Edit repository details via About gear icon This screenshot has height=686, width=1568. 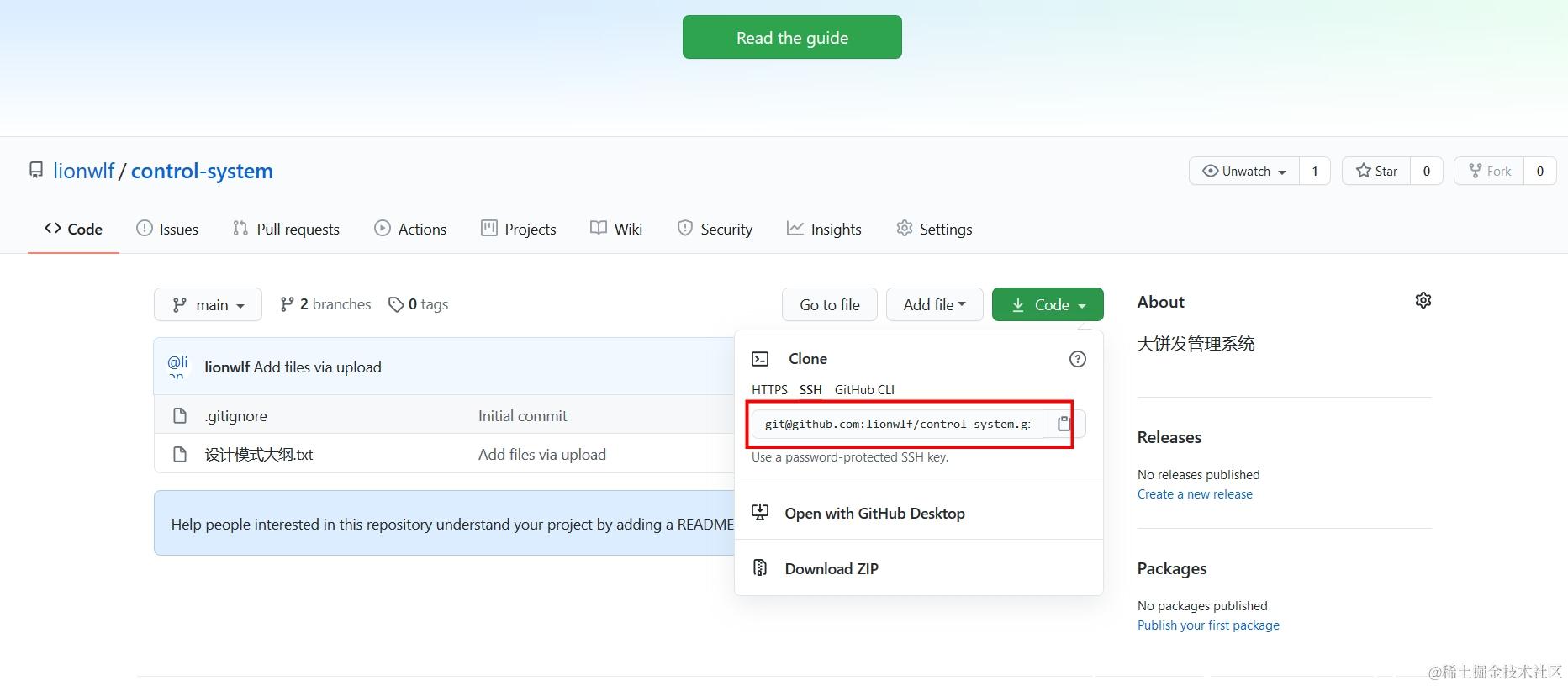tap(1423, 300)
